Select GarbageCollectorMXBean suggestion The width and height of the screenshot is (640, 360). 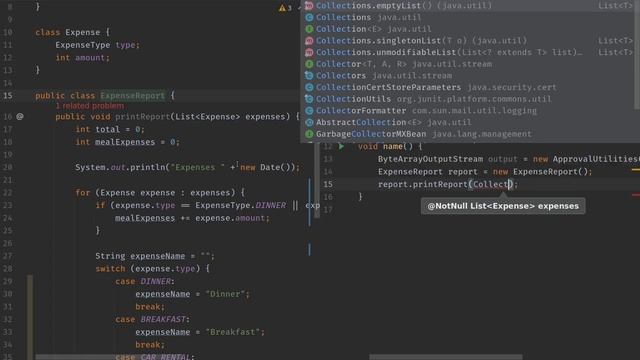[x=469, y=134]
